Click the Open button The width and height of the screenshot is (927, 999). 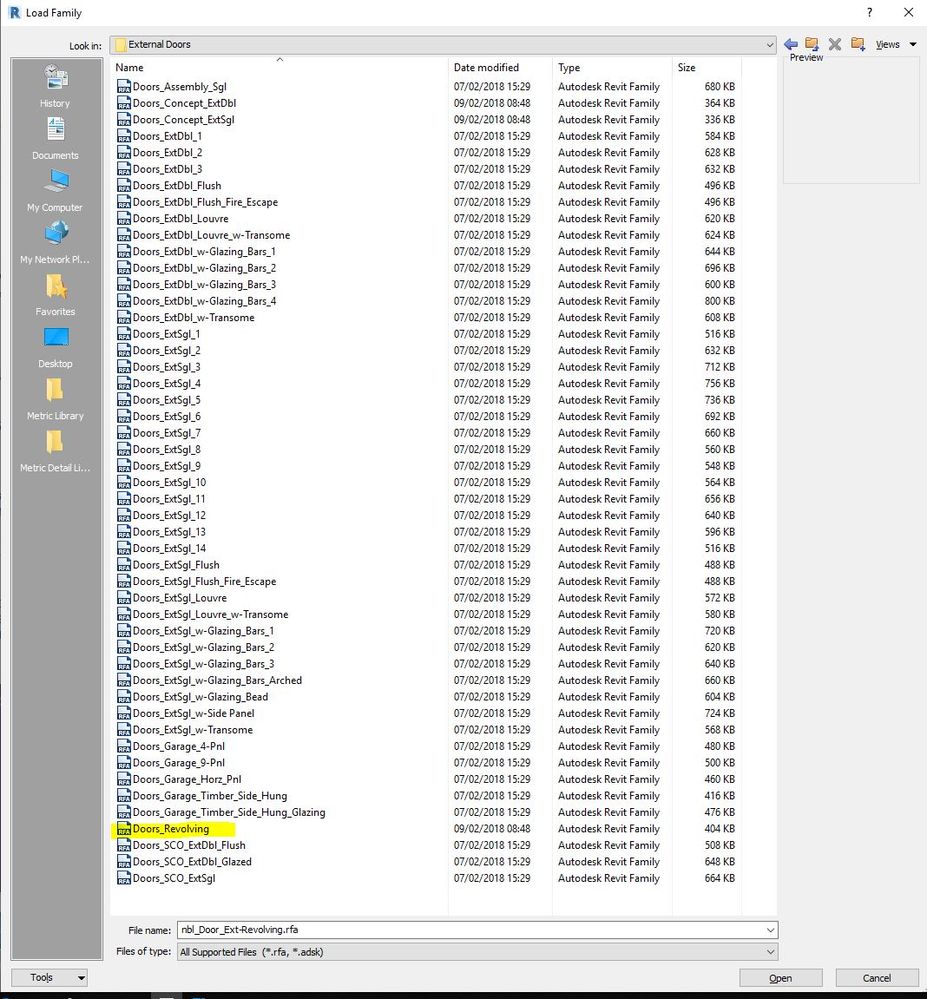[x=780, y=978]
